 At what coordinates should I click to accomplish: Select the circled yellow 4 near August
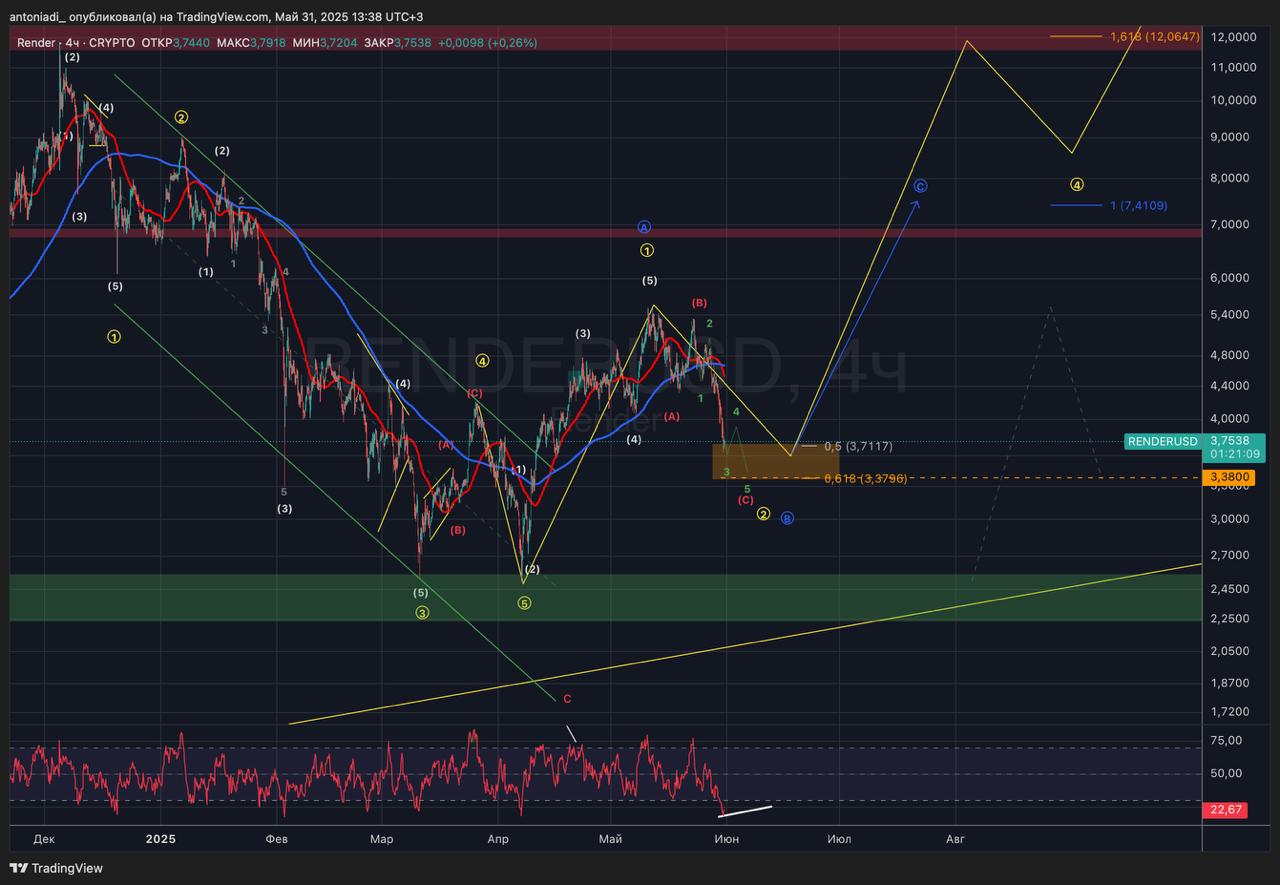tap(1076, 185)
